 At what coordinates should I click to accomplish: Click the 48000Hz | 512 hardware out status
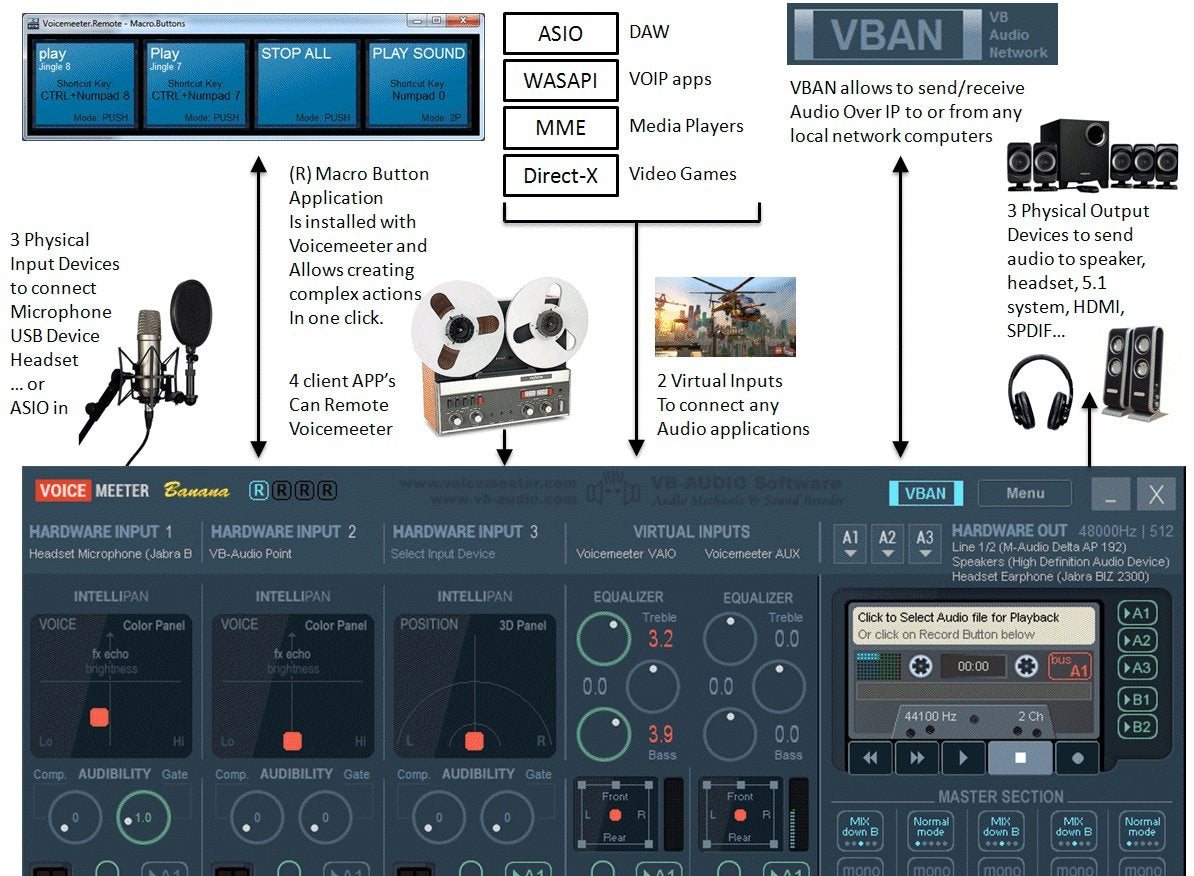point(1125,531)
